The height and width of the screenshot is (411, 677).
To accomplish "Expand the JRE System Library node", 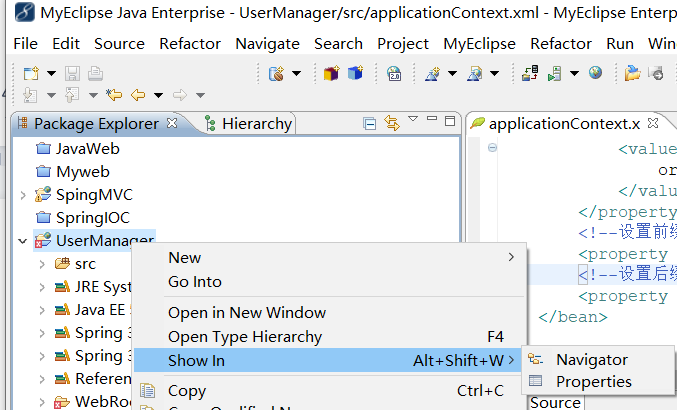I will click(x=42, y=287).
